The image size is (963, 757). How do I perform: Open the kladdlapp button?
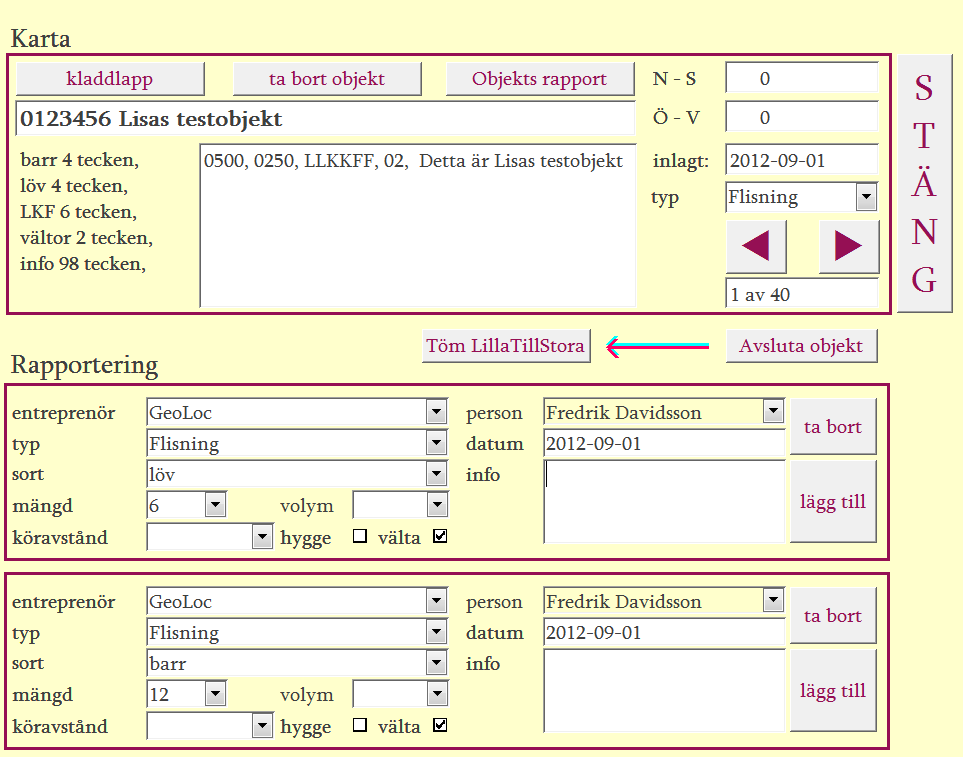pyautogui.click(x=110, y=79)
